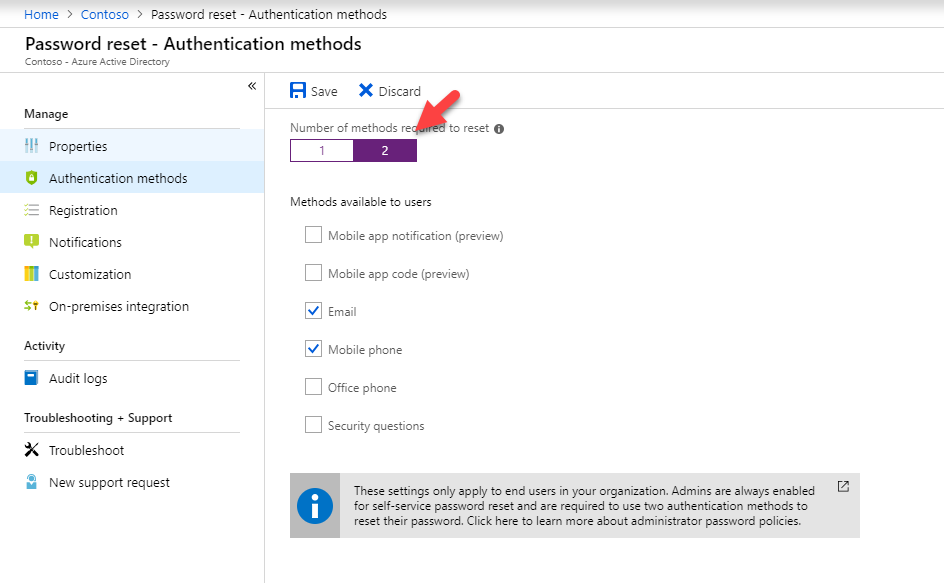Navigate to Contoso breadcrumb link
This screenshot has width=944, height=583.
point(105,14)
